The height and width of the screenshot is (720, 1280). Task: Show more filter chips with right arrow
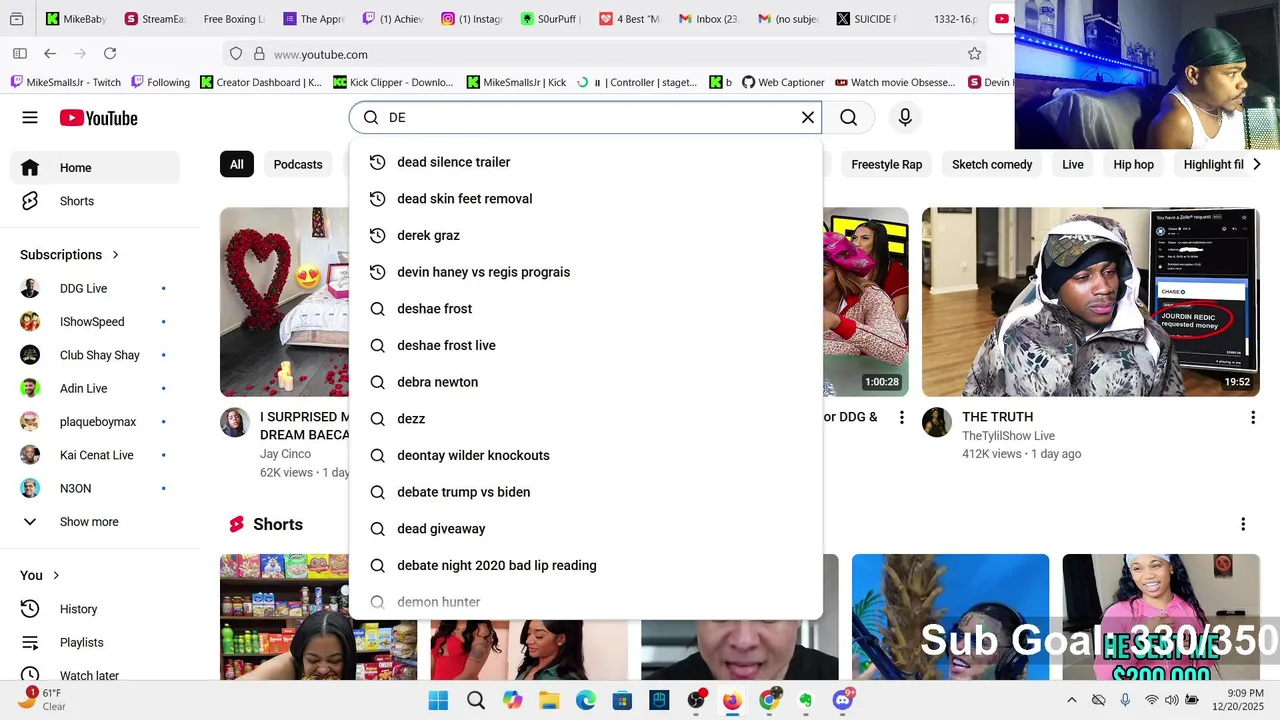tap(1256, 164)
